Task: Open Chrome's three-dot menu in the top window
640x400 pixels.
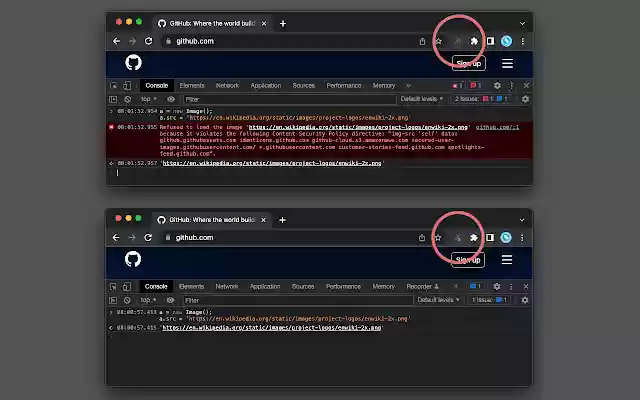Action: [x=522, y=41]
